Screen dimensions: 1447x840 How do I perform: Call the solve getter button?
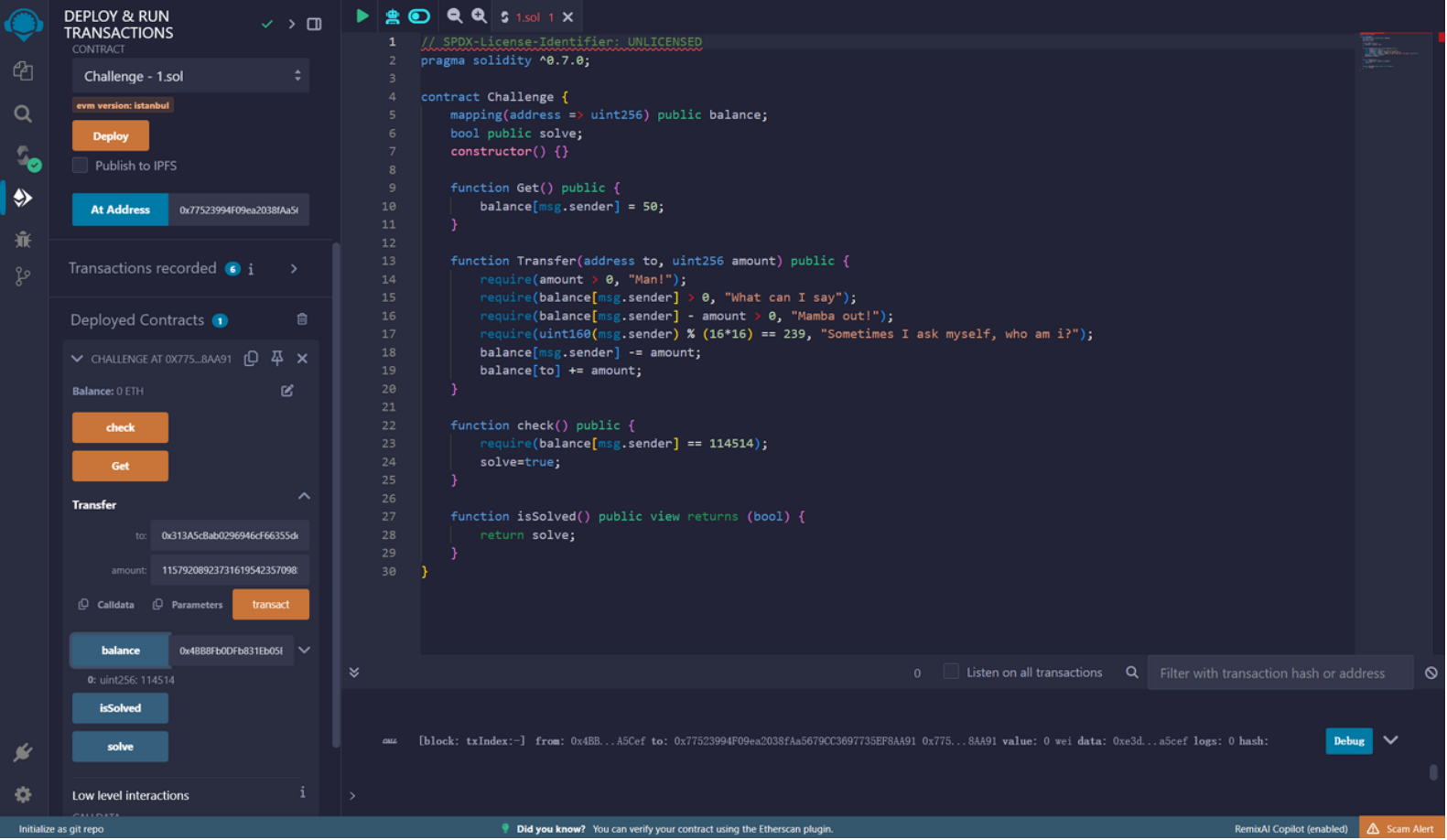[x=120, y=748]
